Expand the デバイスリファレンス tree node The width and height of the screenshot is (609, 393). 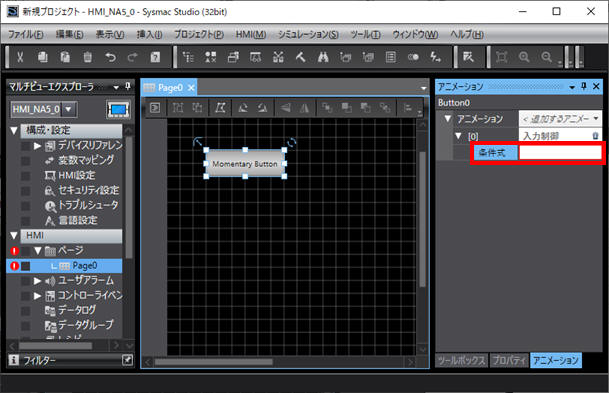pos(37,146)
